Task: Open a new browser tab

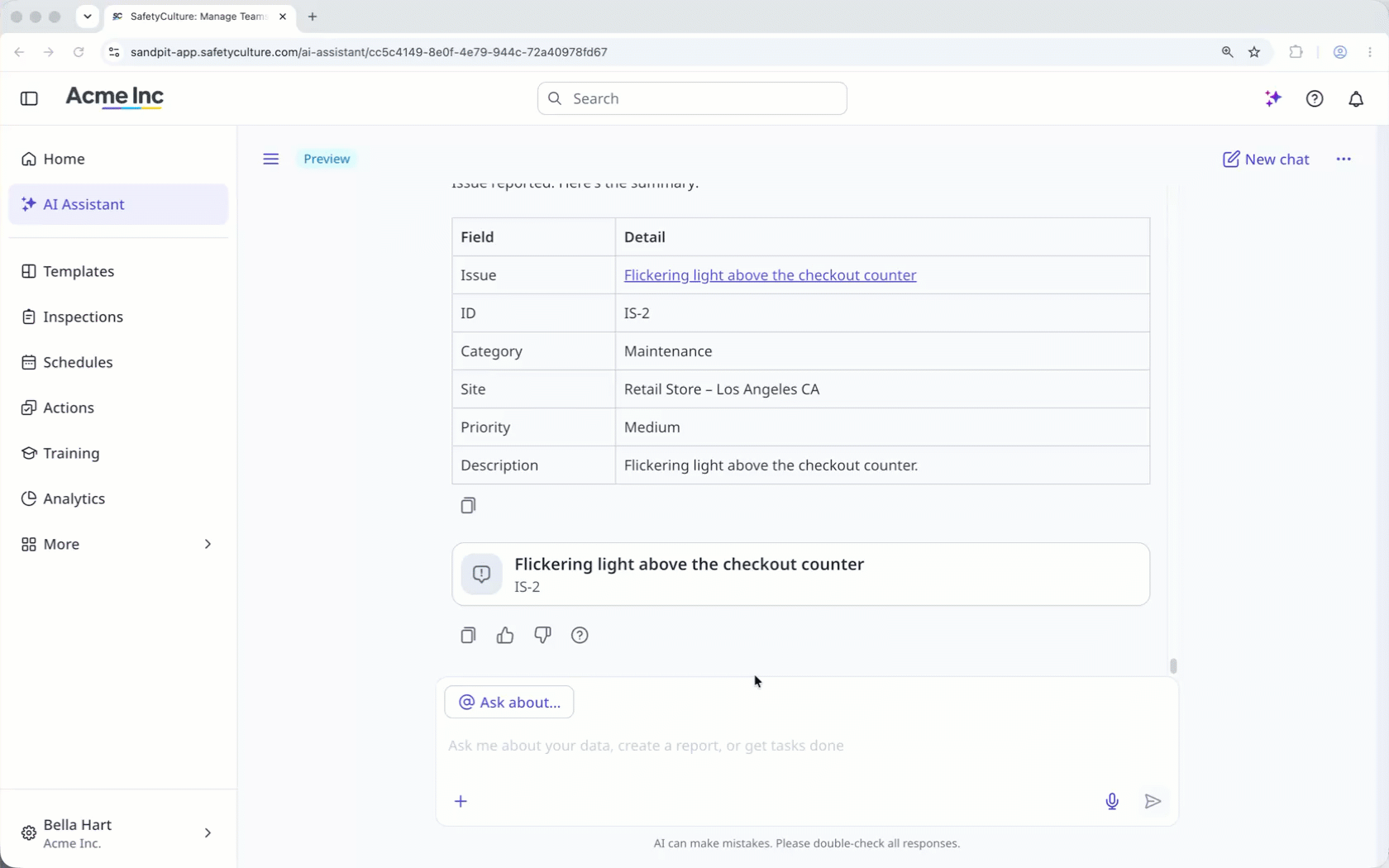Action: click(313, 17)
